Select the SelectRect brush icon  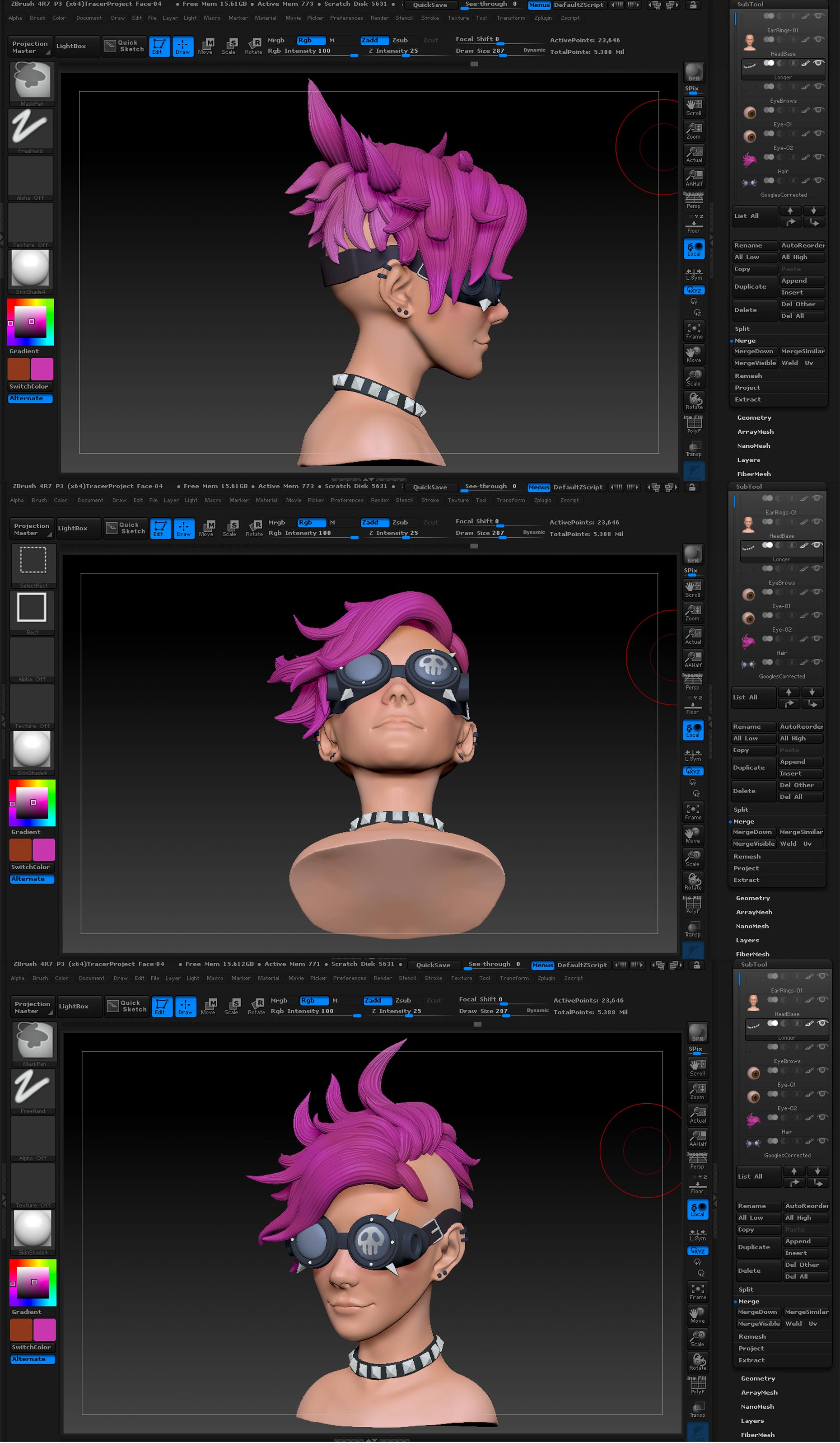click(x=33, y=563)
